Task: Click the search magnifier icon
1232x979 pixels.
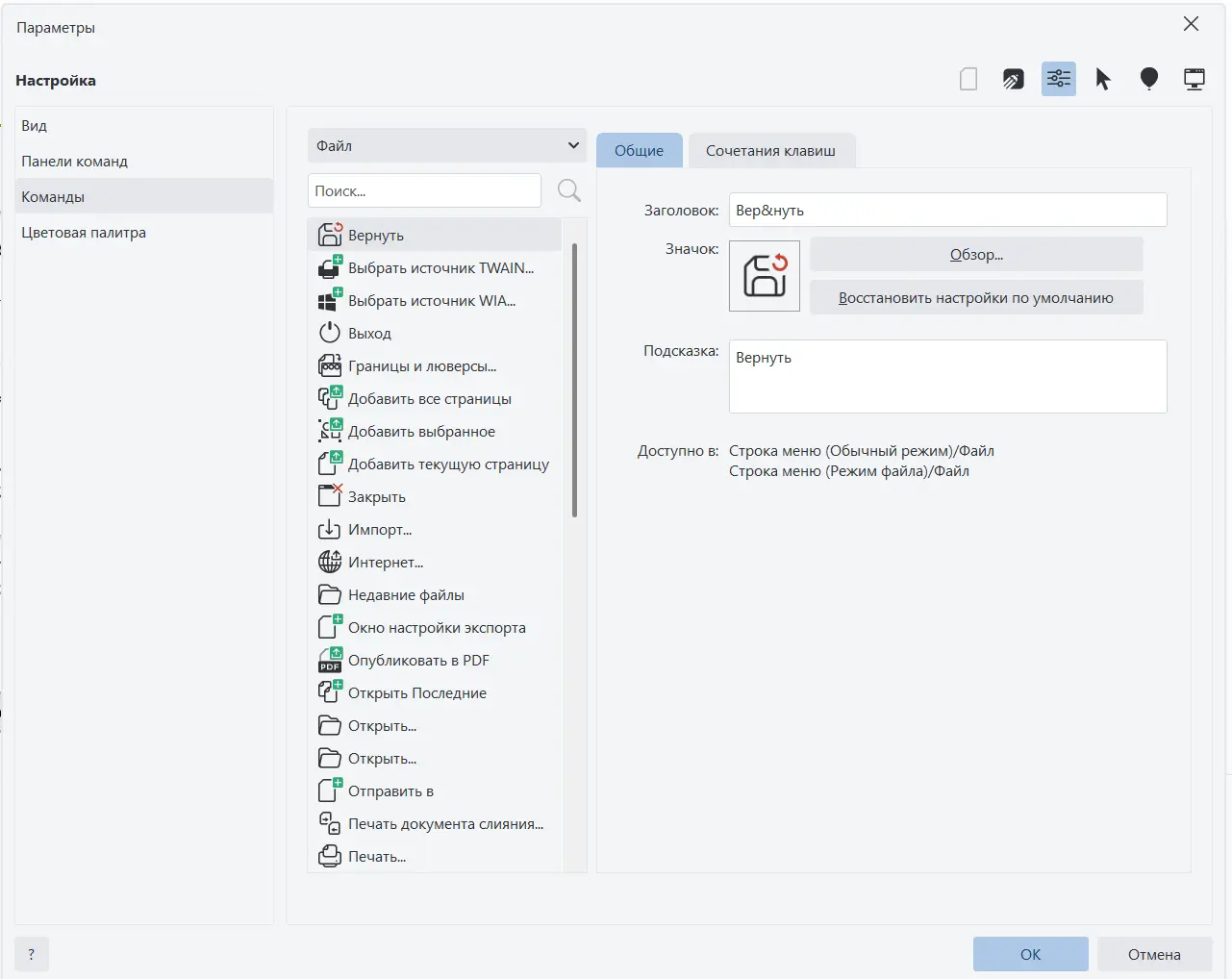Action: (569, 191)
